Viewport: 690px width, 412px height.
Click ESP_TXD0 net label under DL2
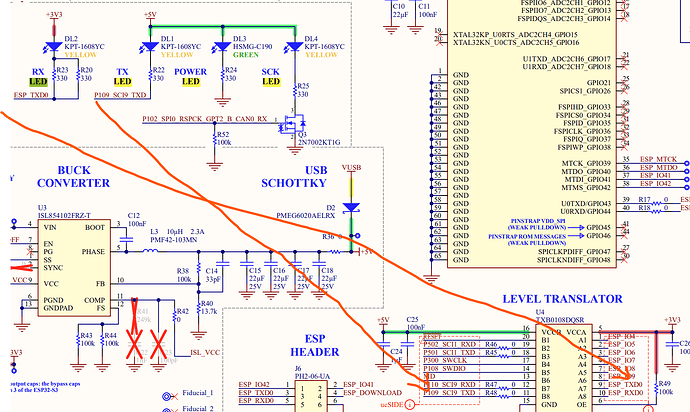pos(31,95)
